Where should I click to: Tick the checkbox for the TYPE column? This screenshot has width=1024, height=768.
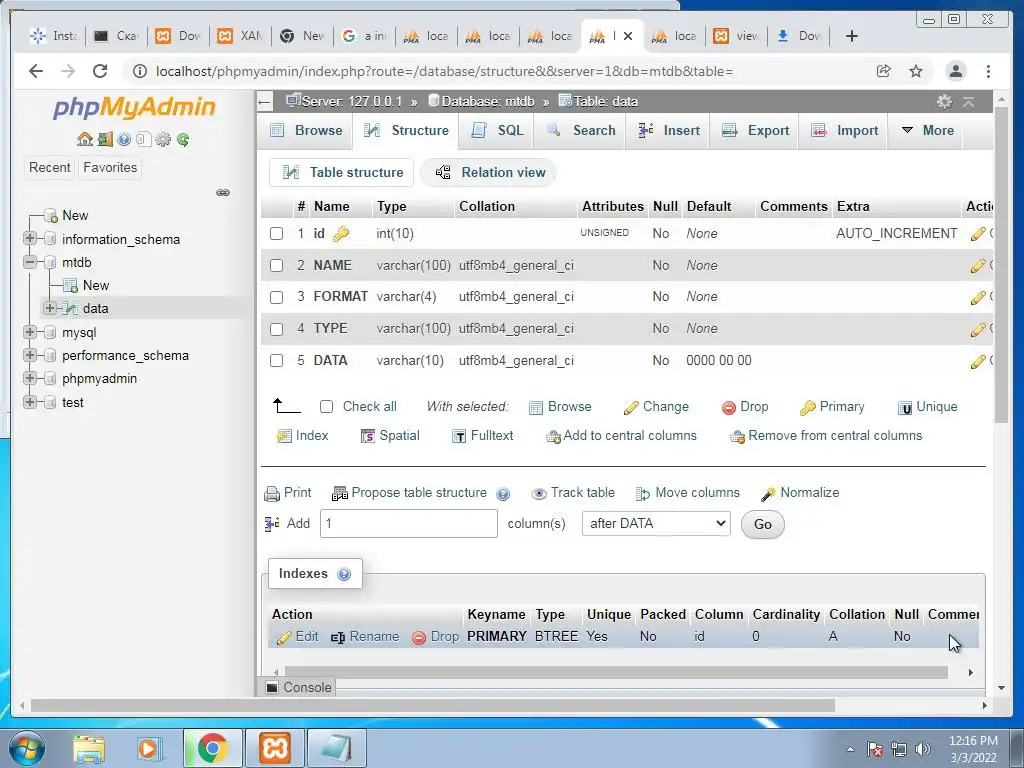(276, 329)
